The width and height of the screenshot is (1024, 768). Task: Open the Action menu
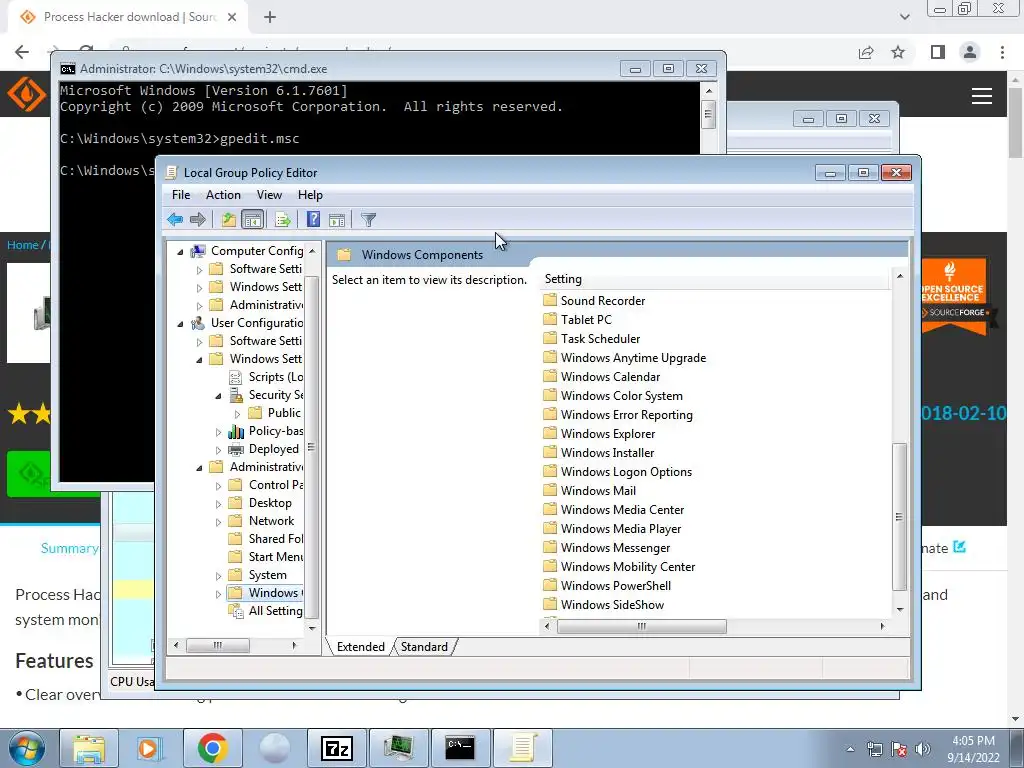tap(223, 195)
